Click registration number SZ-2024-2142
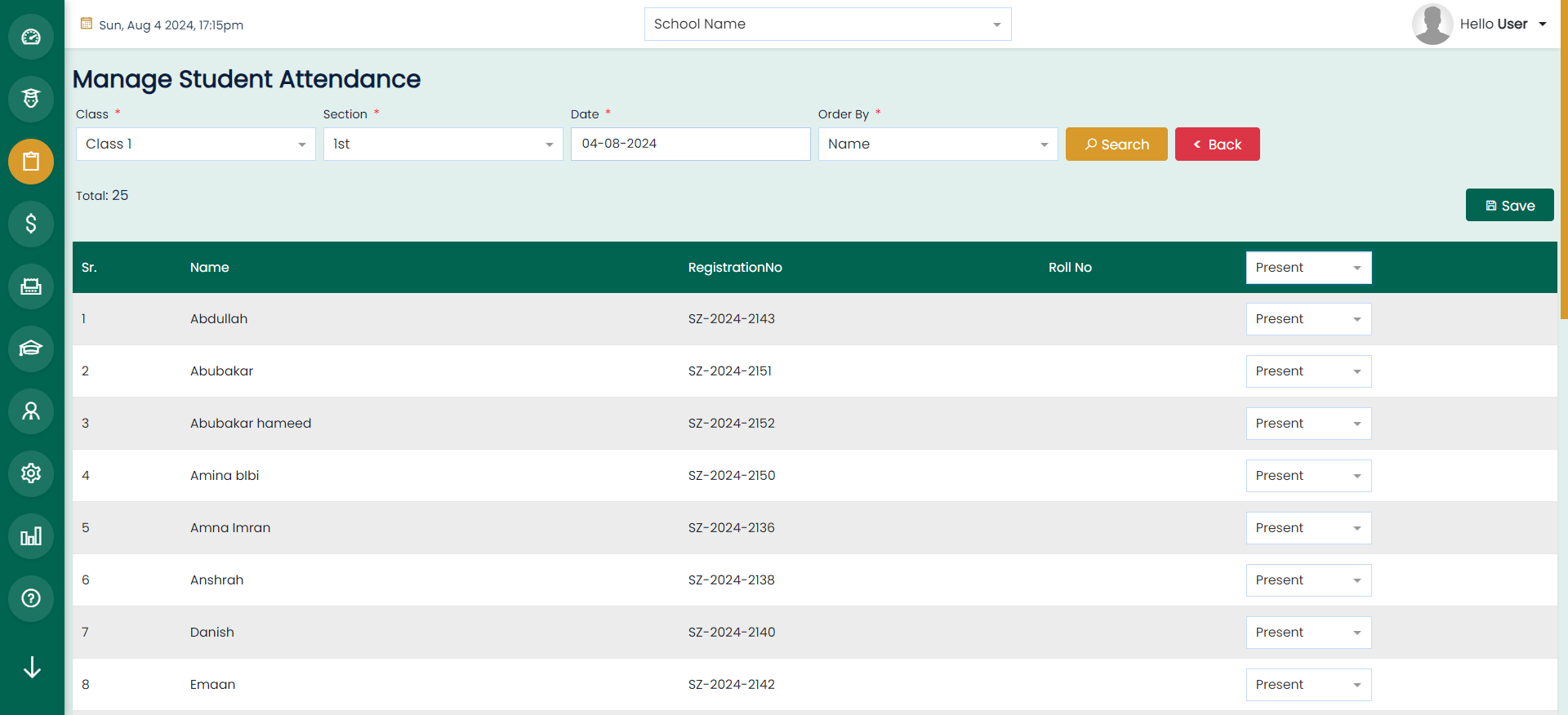 click(x=732, y=685)
